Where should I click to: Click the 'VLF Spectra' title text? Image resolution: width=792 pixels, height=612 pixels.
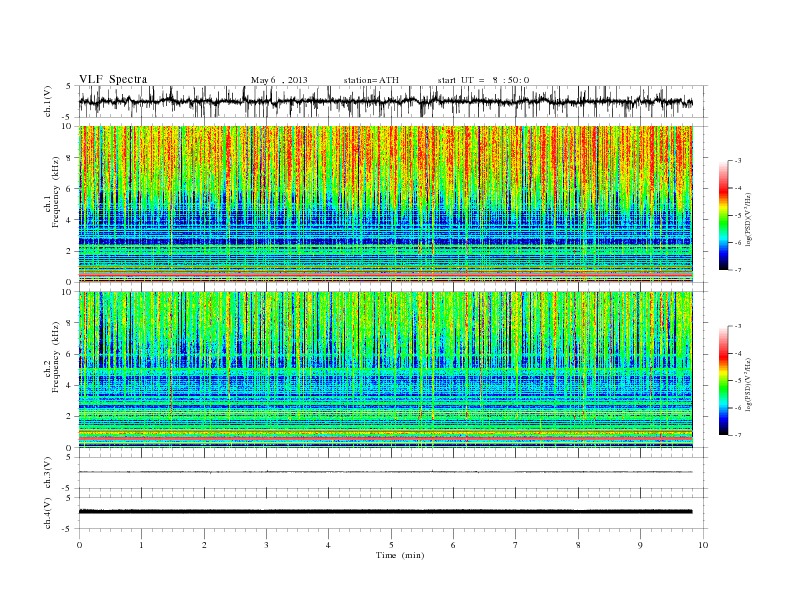[113, 79]
